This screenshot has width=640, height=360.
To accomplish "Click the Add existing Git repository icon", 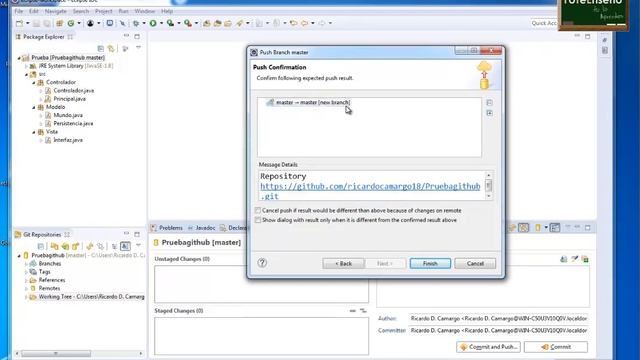I will pyautogui.click(x=54, y=246).
